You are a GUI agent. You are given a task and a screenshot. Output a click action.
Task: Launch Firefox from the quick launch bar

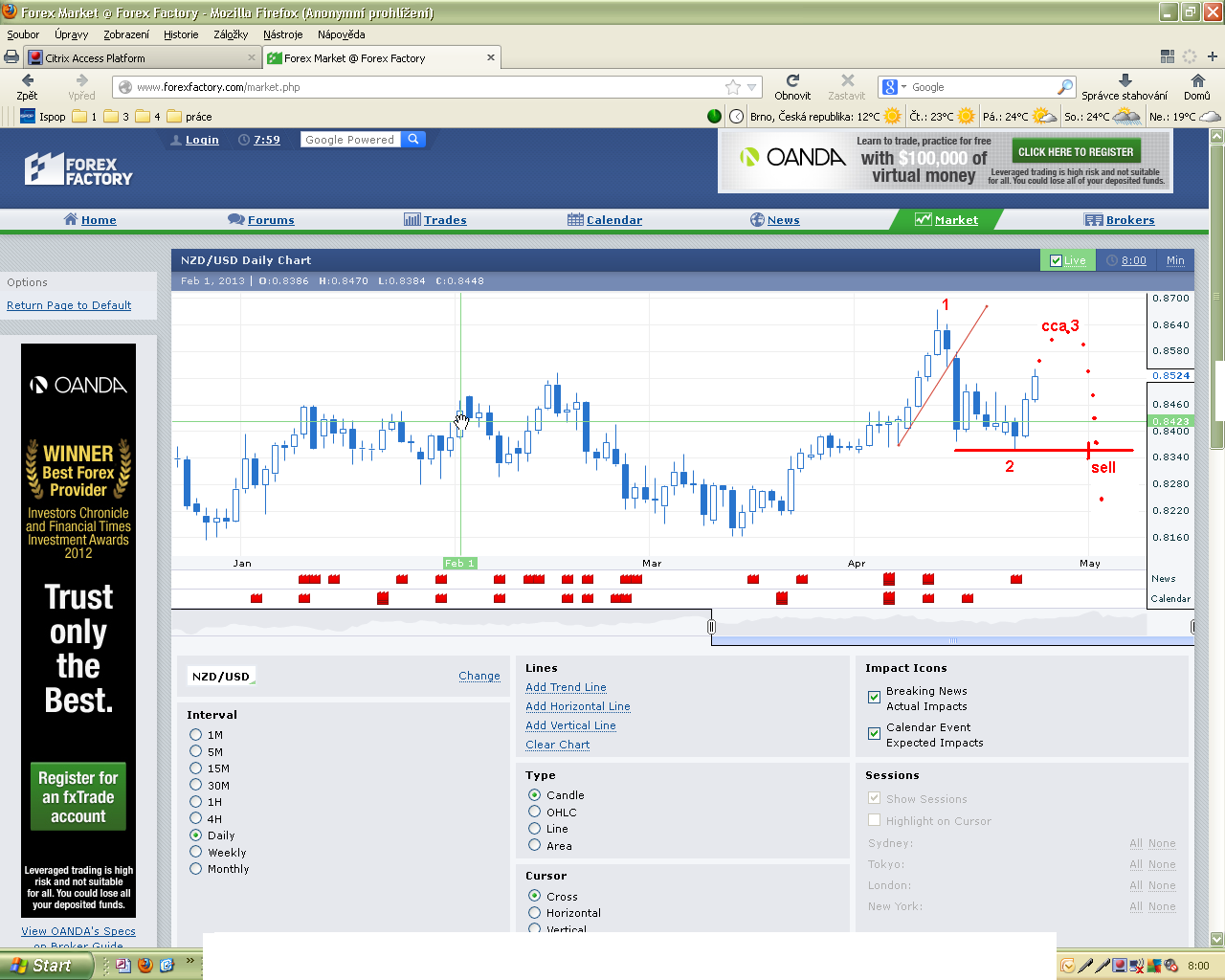click(x=145, y=966)
